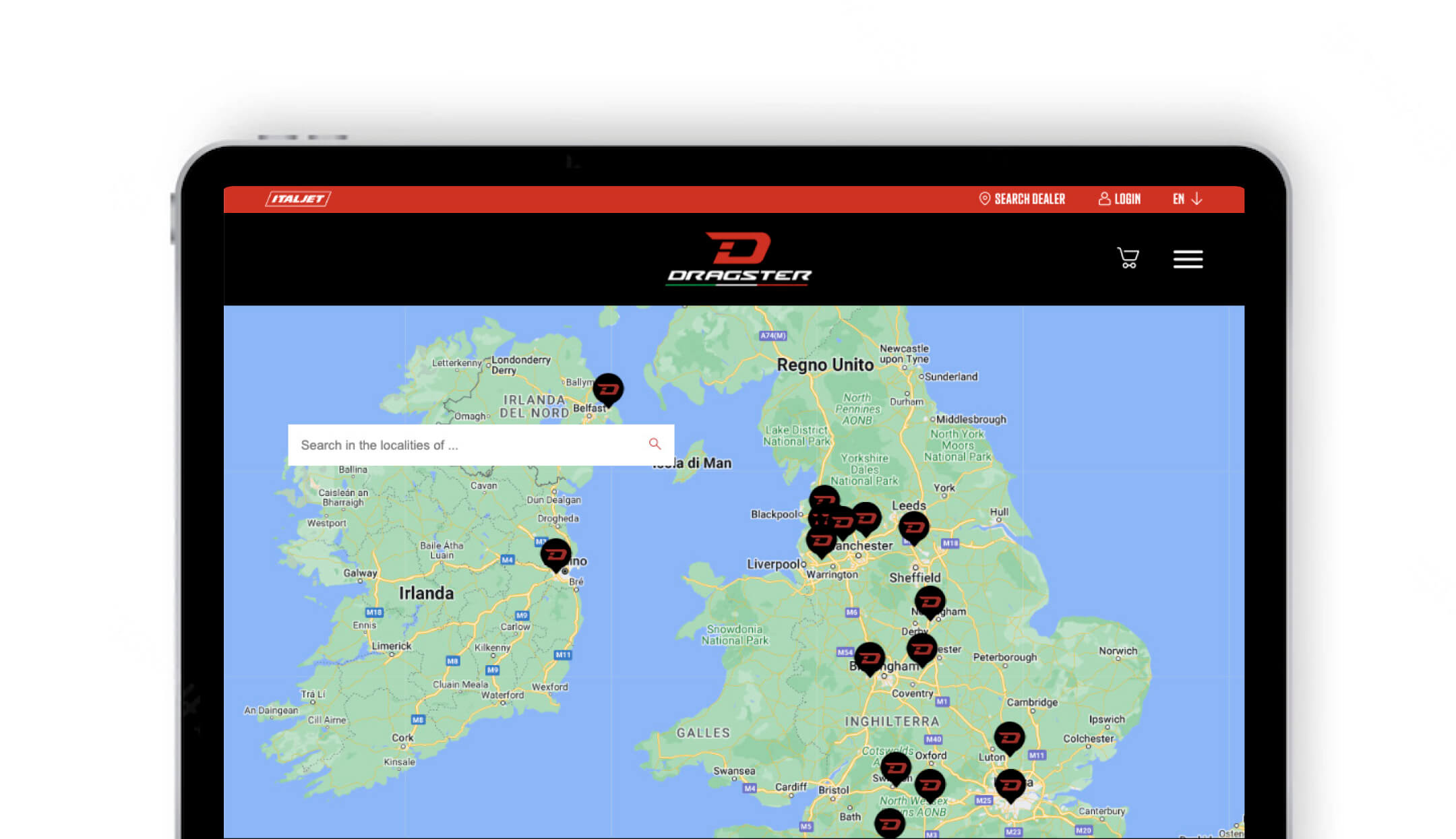1456x839 pixels.
Task: Select the dealer marker near Swindon
Action: tap(896, 769)
